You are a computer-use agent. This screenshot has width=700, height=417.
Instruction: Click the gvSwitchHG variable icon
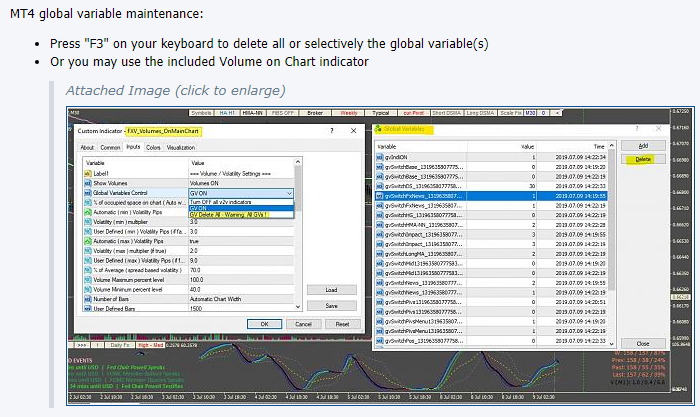coord(380,215)
